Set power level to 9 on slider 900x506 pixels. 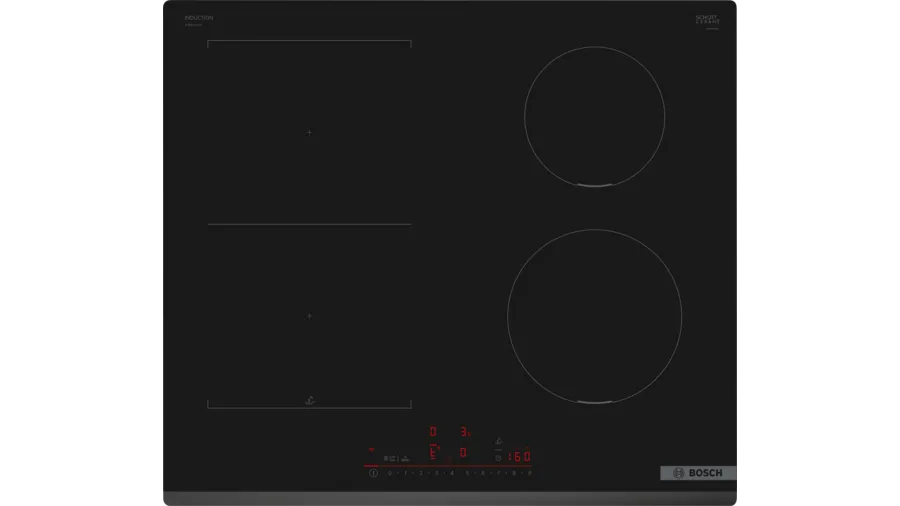(528, 472)
